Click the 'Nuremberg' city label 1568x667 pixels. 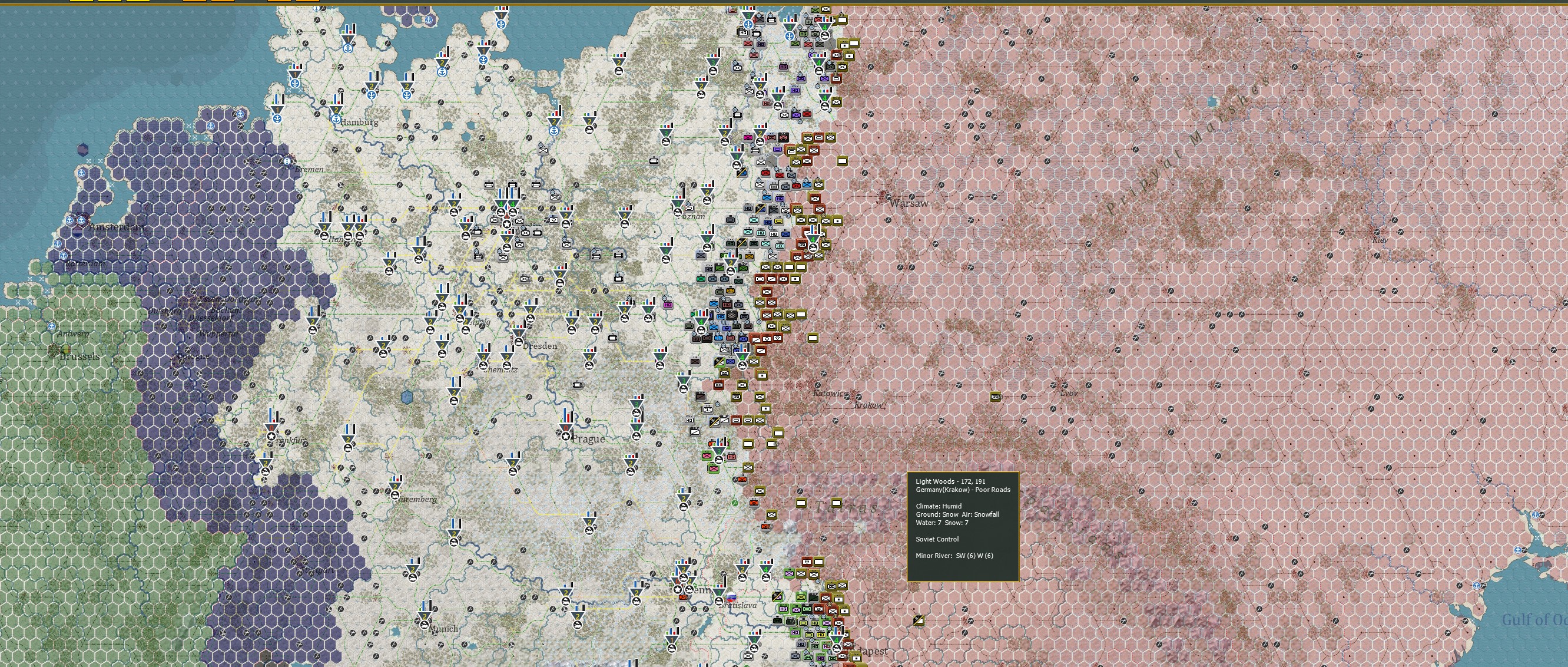[x=416, y=500]
